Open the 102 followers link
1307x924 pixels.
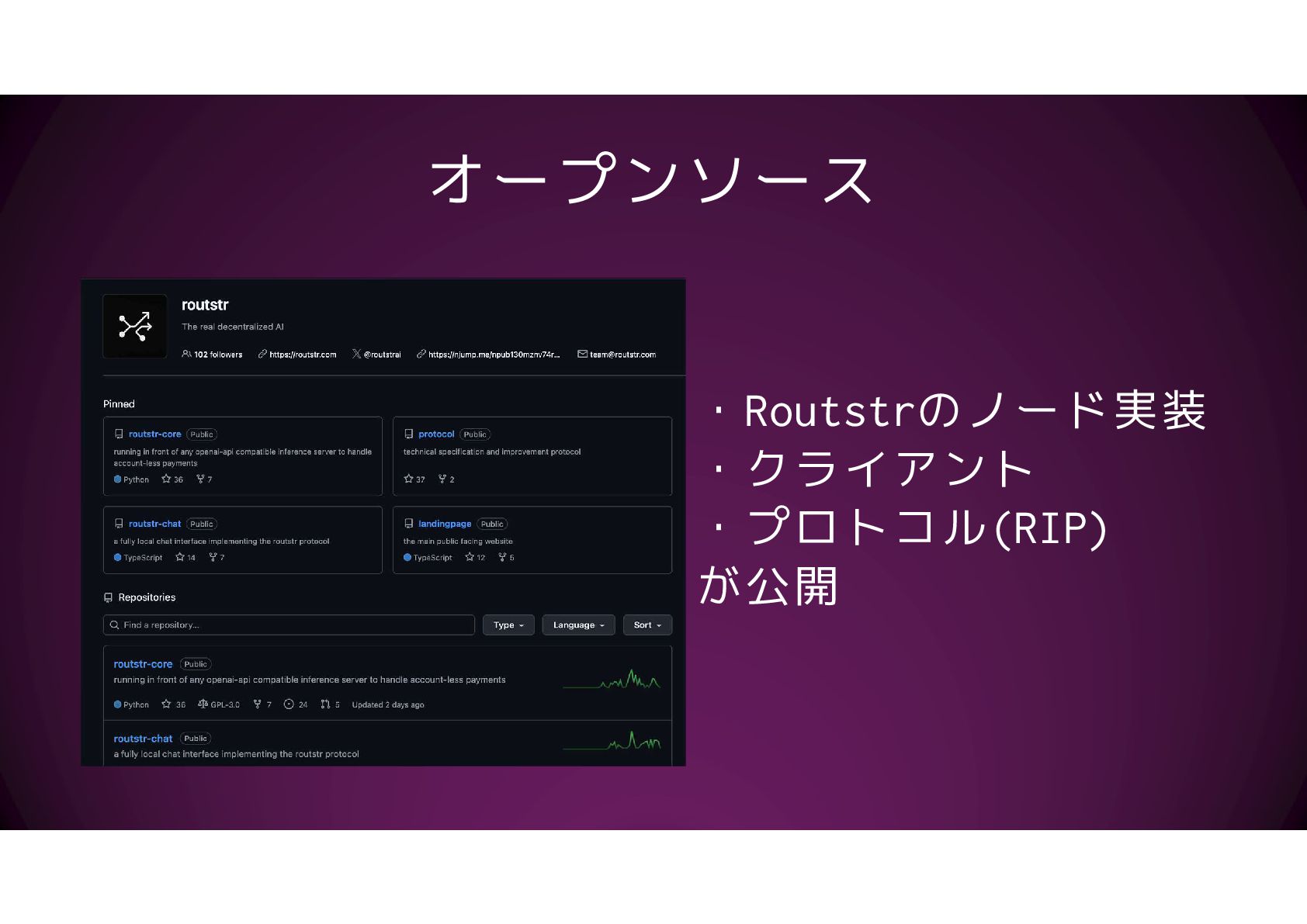tap(218, 355)
